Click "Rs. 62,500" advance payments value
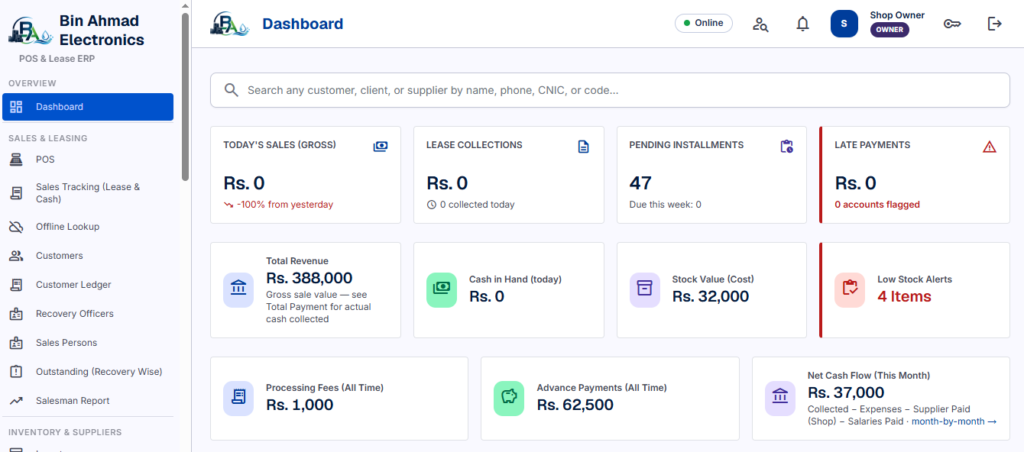 (x=575, y=405)
